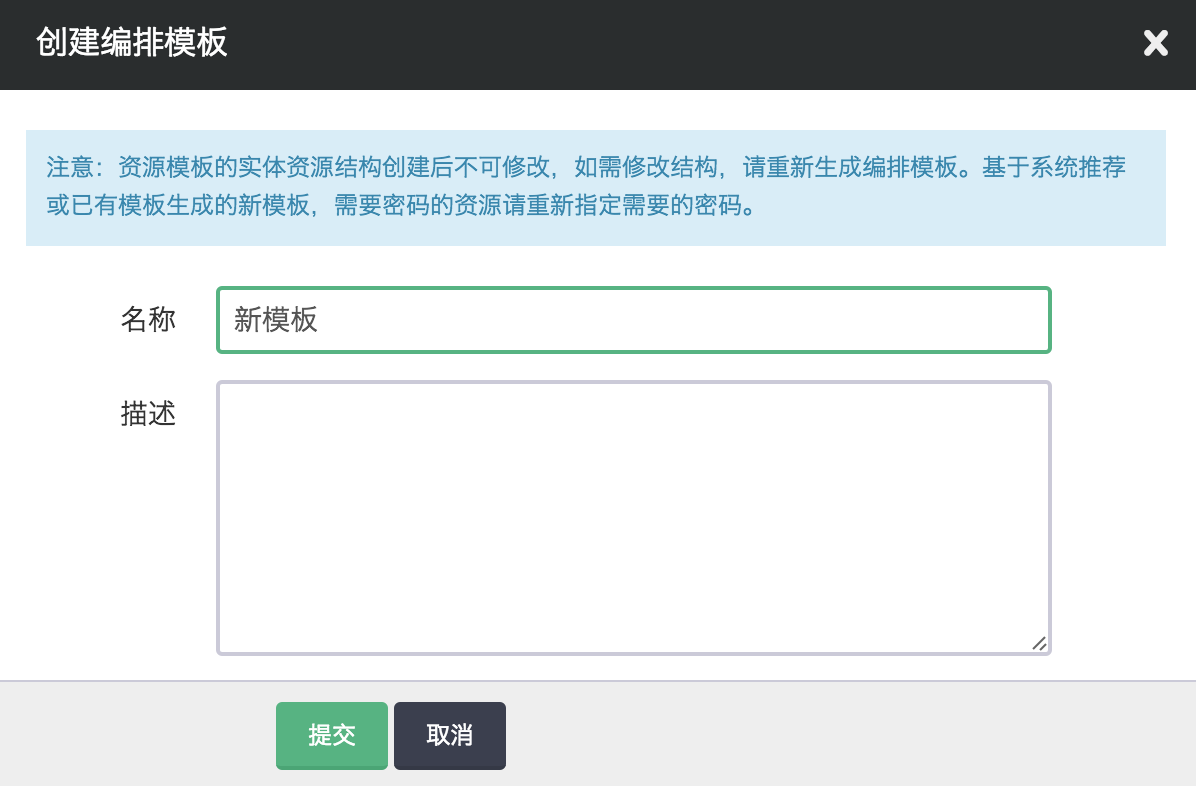
Task: Click the 提交 button to submit
Action: click(x=331, y=735)
